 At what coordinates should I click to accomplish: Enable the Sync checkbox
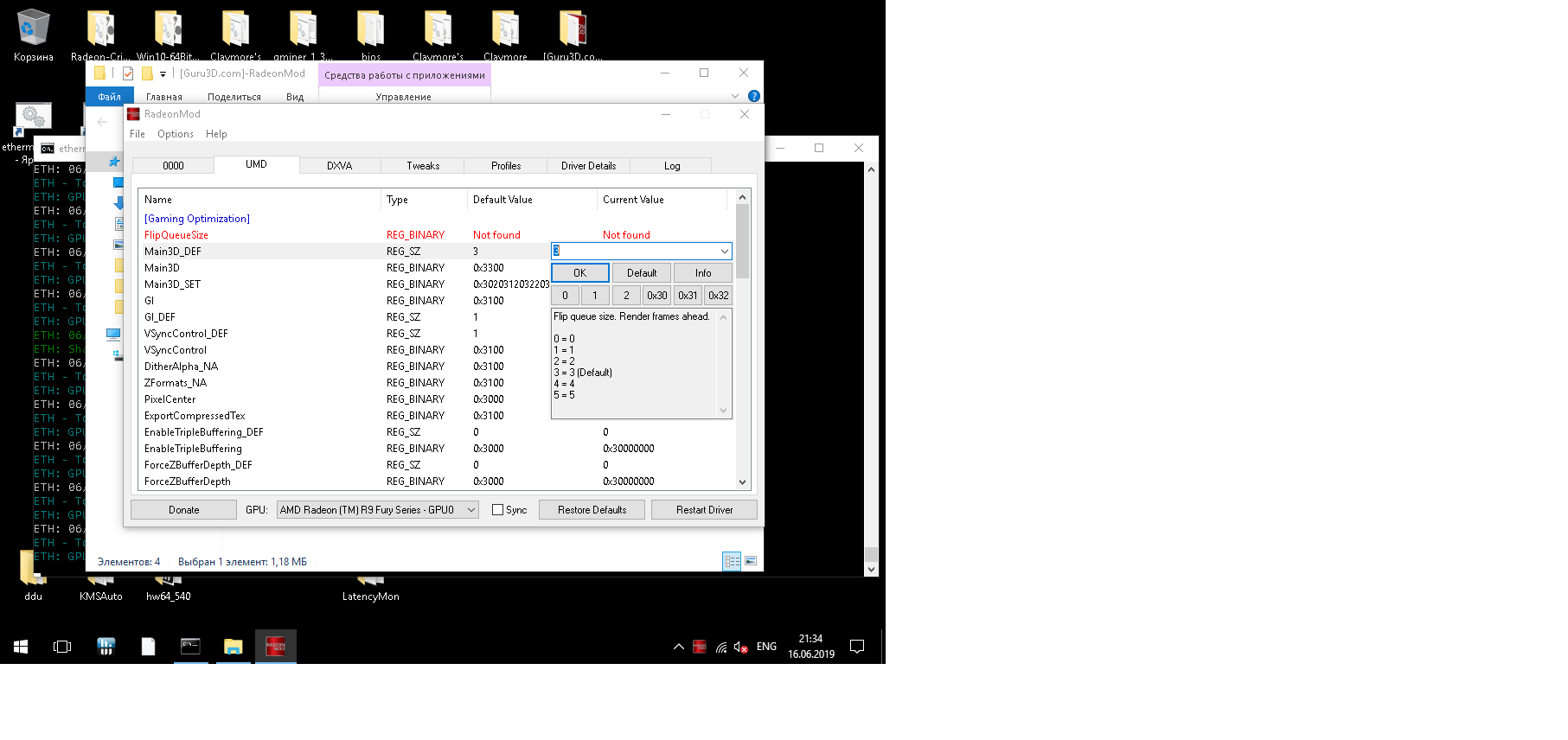[497, 510]
